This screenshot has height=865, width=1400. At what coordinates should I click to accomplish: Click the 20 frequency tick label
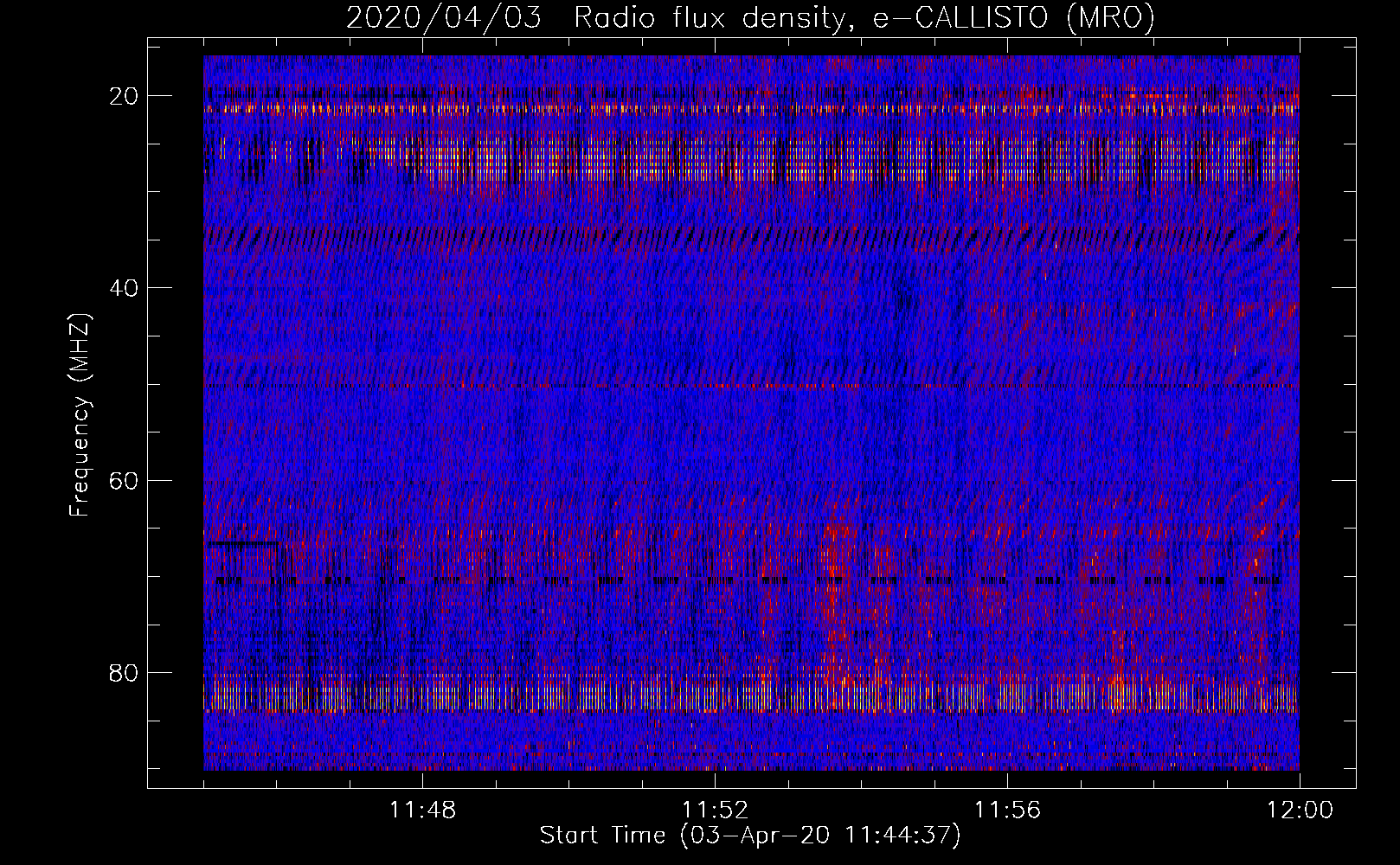(125, 96)
